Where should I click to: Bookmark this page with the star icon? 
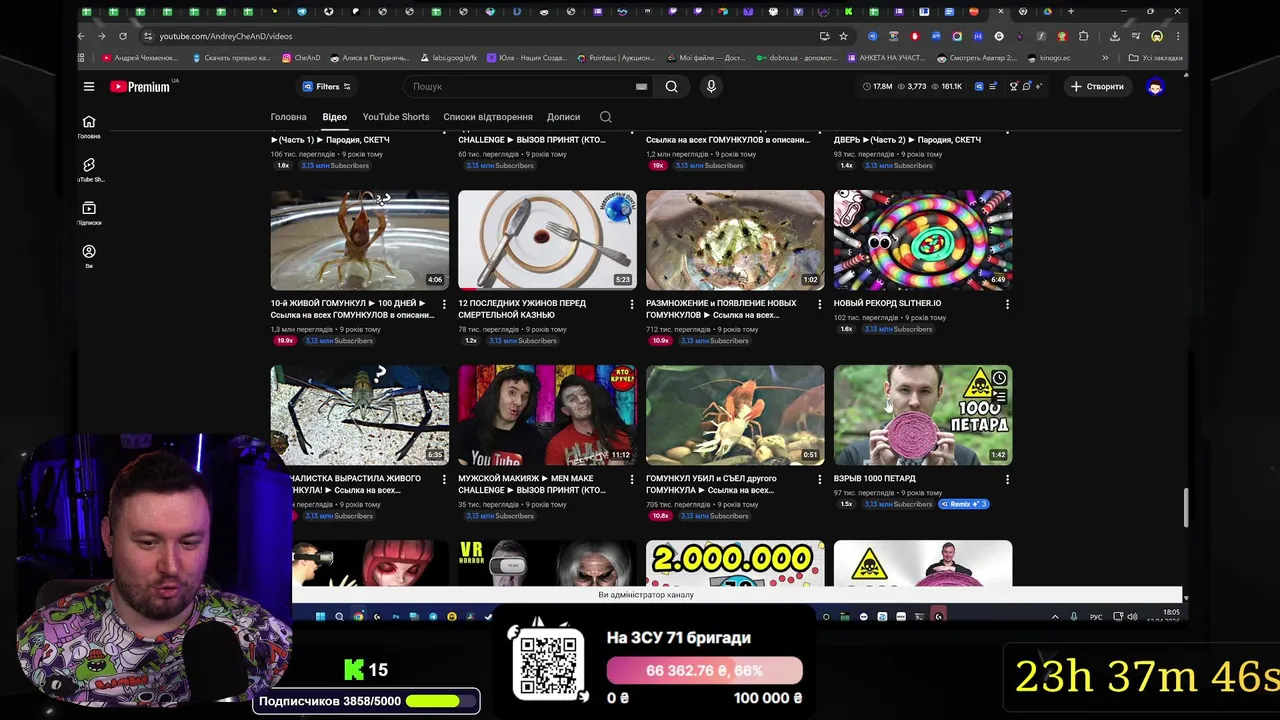click(843, 36)
